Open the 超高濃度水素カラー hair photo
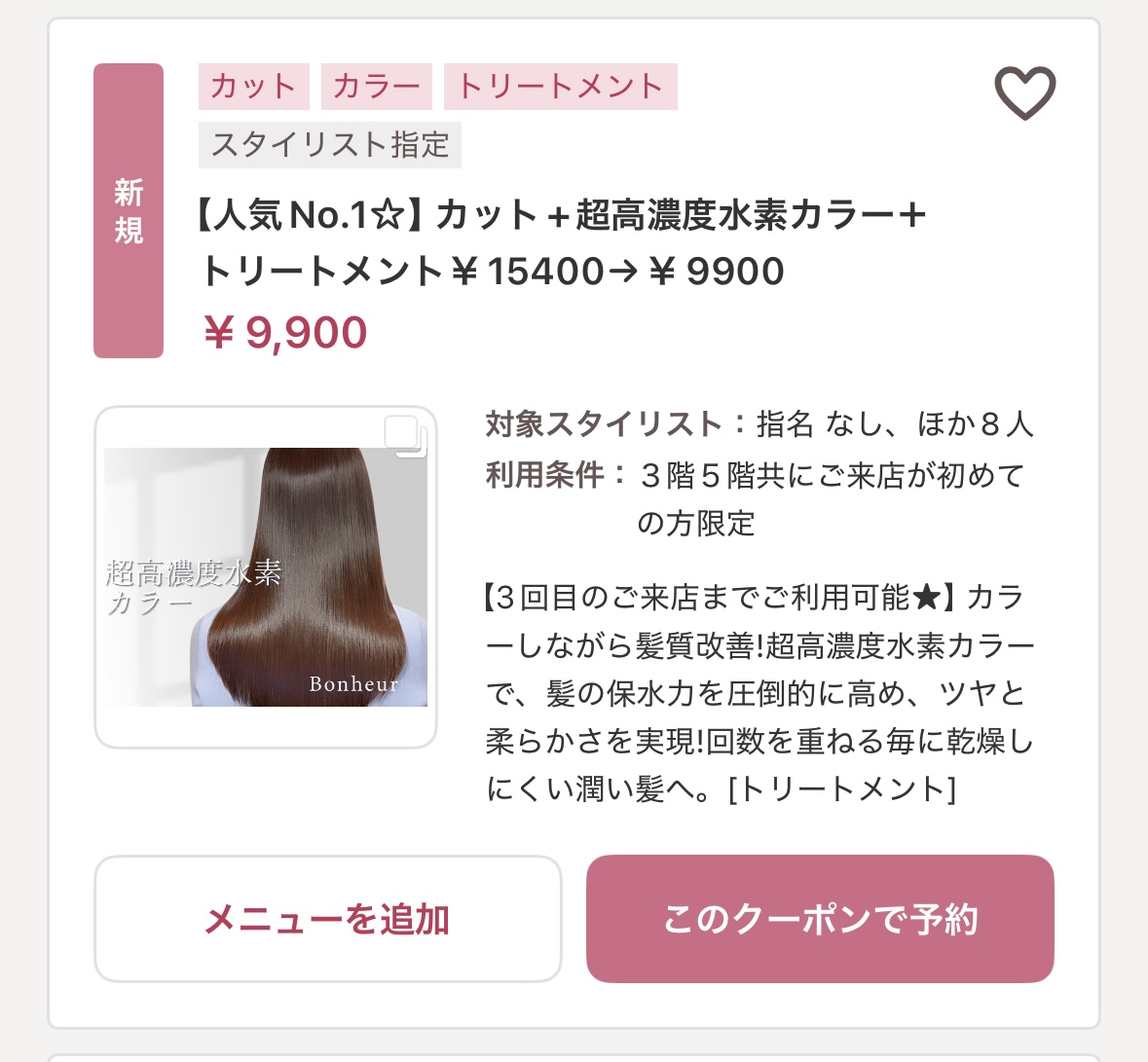1148x1062 pixels. 266,576
